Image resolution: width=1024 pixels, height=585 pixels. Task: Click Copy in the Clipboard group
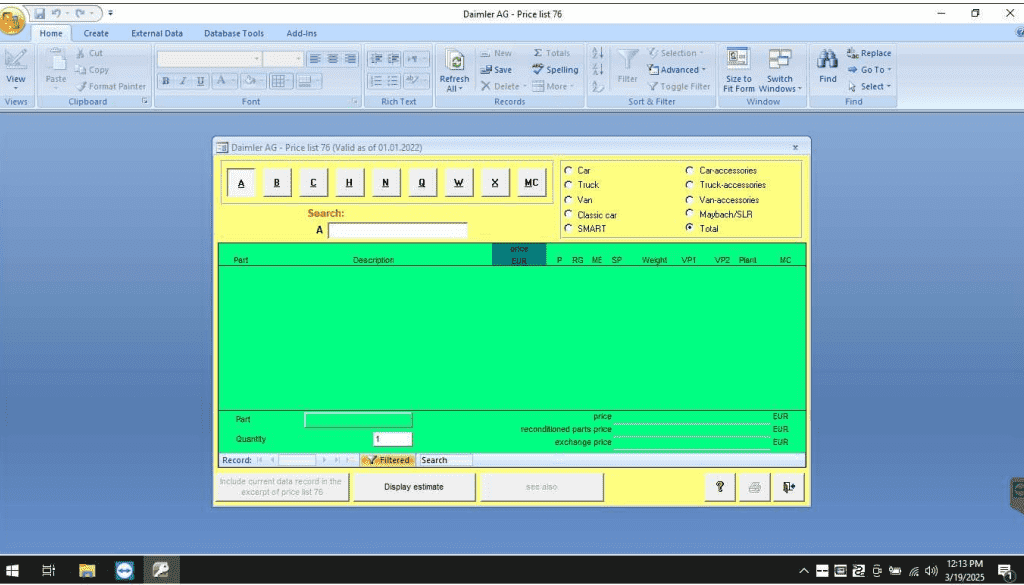pyautogui.click(x=91, y=70)
